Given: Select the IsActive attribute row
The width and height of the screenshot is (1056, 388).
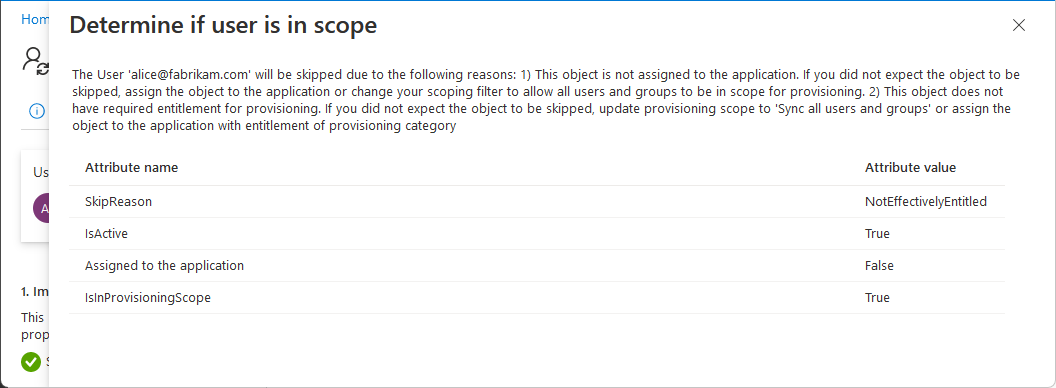Looking at the screenshot, I should (537, 234).
